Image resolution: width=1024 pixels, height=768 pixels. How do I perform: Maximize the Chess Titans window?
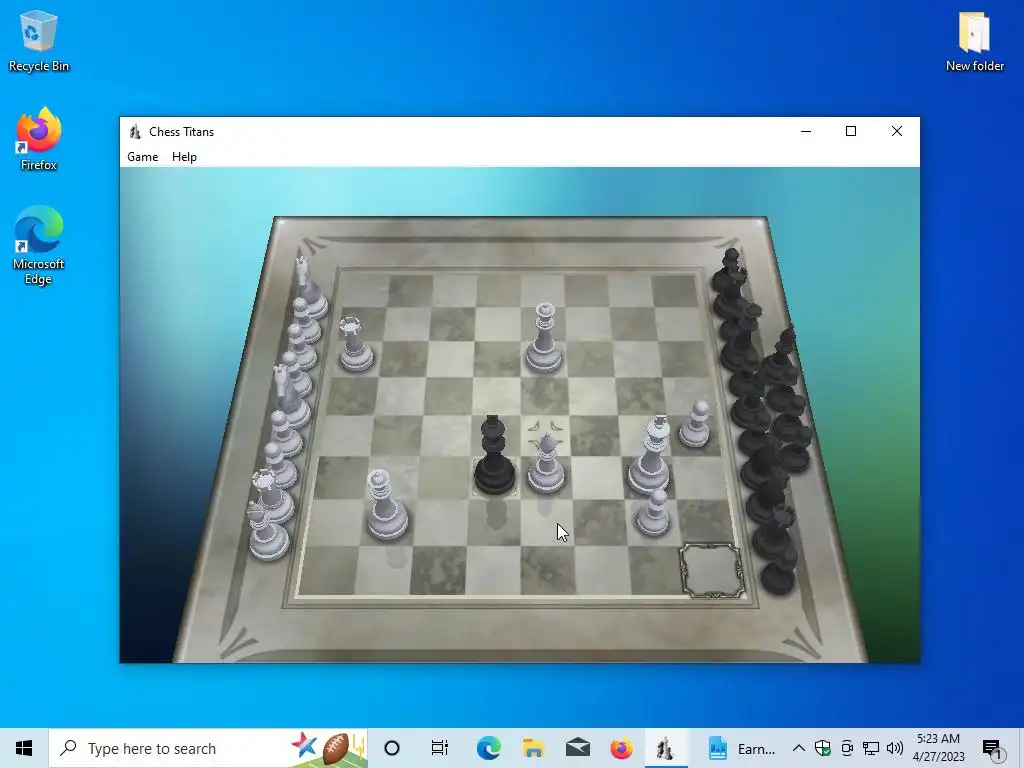(x=851, y=131)
